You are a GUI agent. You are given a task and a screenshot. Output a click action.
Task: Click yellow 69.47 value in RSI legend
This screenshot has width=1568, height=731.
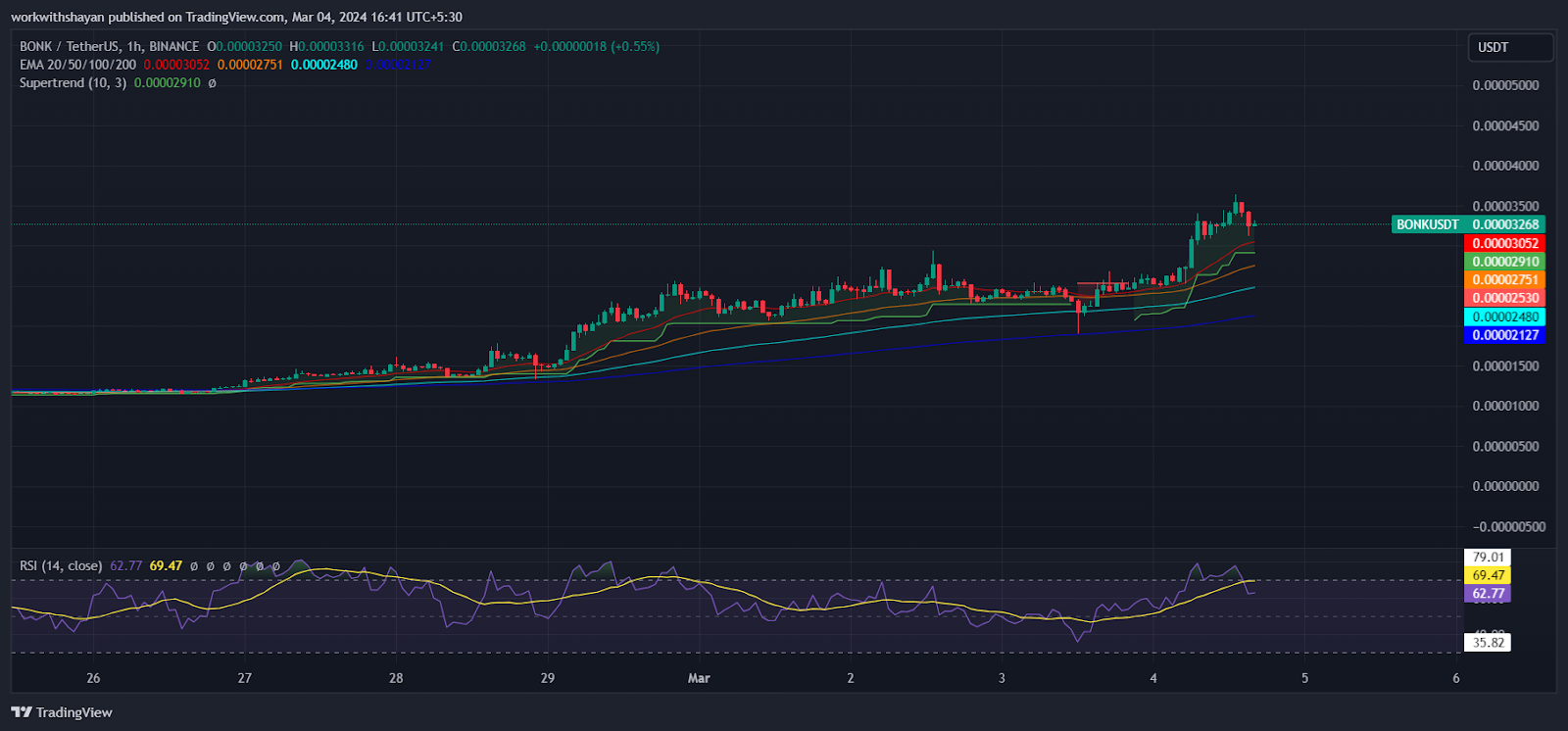coord(166,565)
